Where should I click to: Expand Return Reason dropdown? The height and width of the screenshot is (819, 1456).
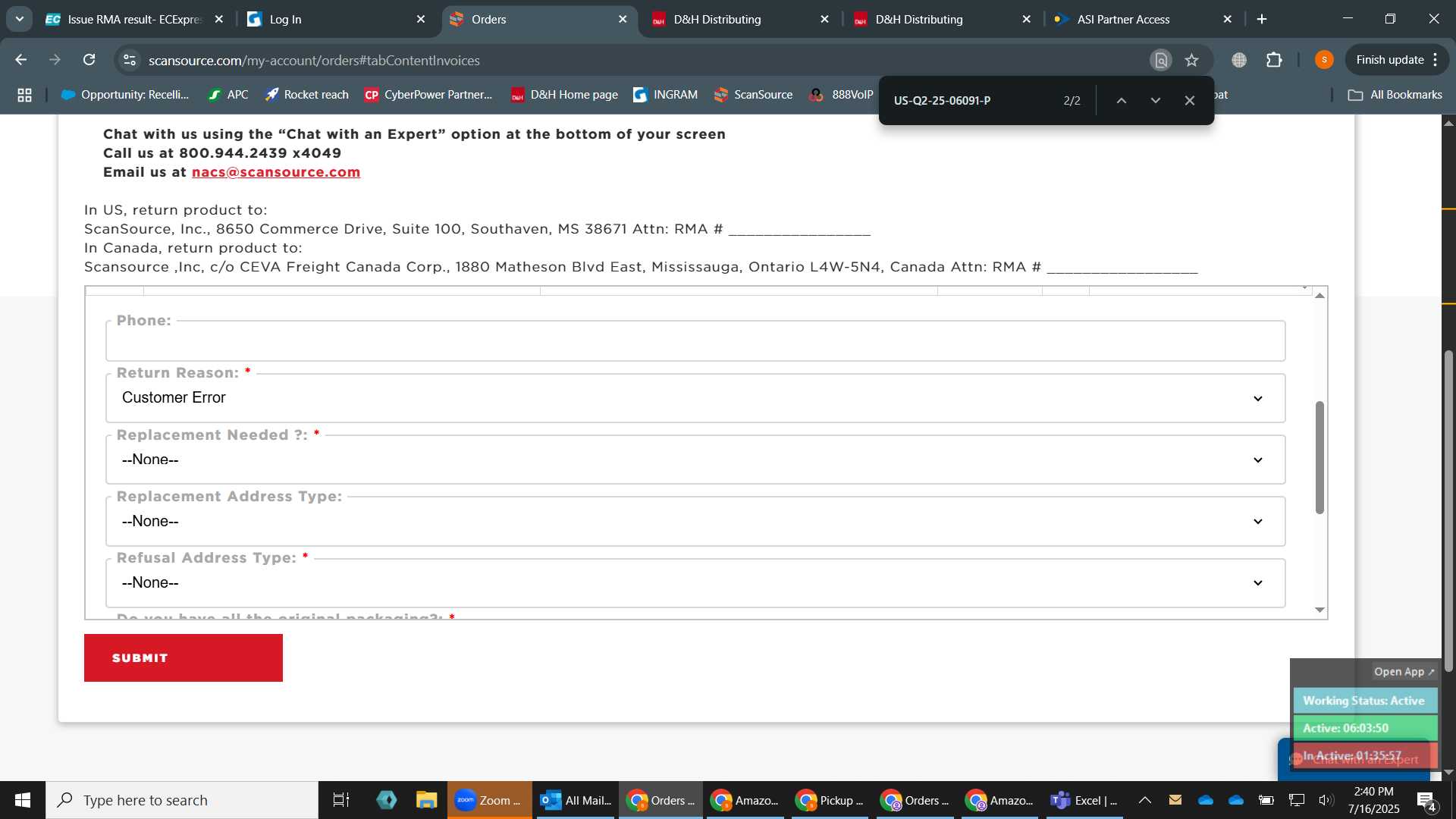point(695,398)
